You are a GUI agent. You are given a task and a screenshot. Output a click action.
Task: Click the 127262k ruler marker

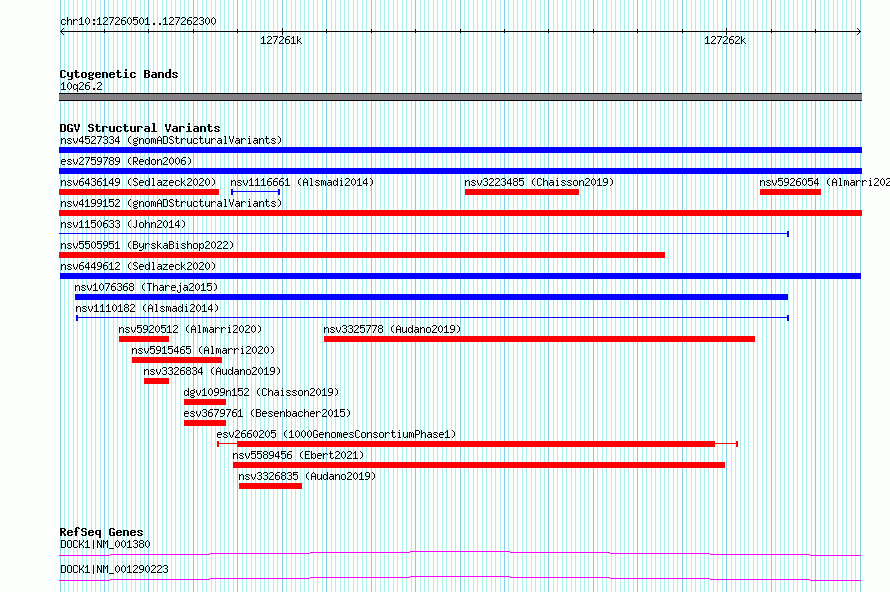point(725,40)
